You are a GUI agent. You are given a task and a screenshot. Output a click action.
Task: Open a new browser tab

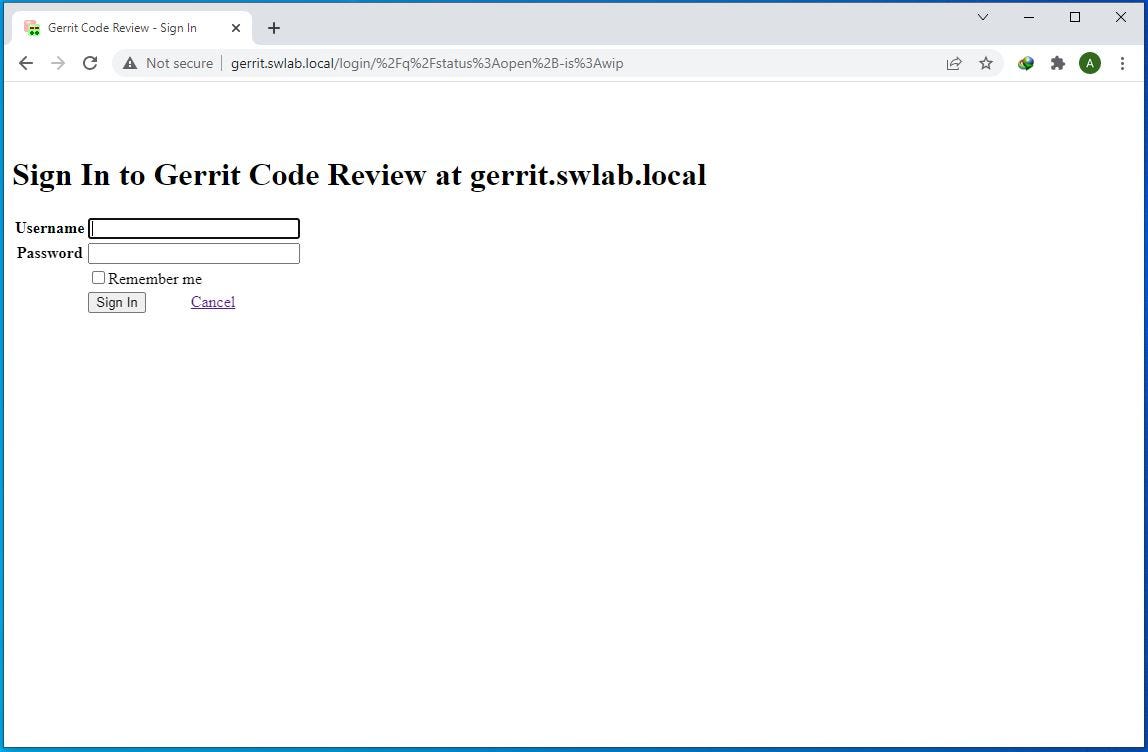point(274,27)
